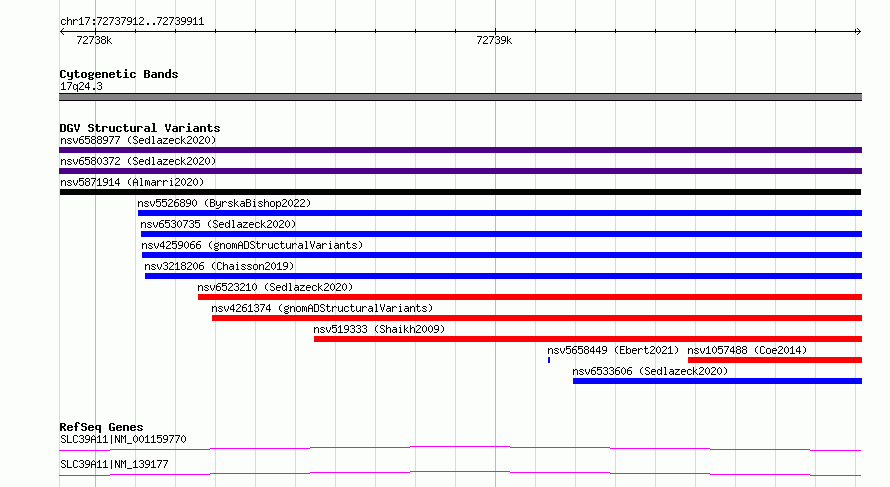The height and width of the screenshot is (487, 890).
Task: Click the nsv3218206 (Chaisson2019) label
Action: click(219, 266)
